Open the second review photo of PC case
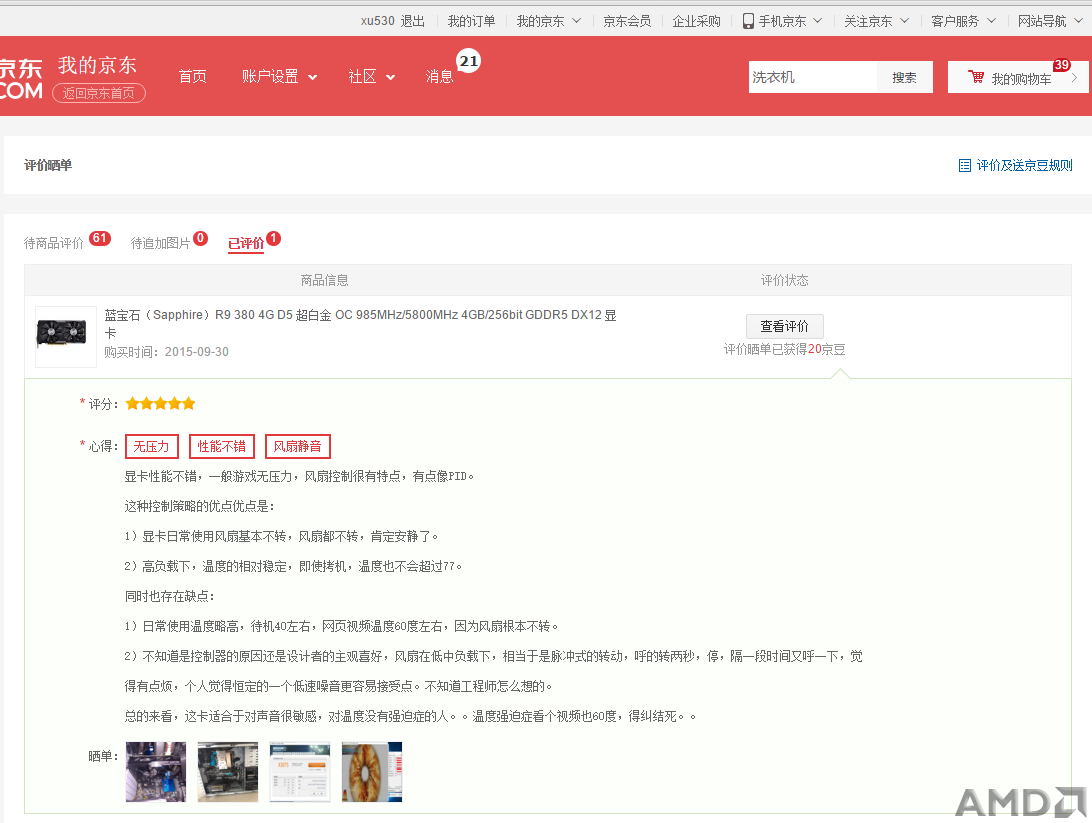The height and width of the screenshot is (823, 1092). [x=228, y=771]
